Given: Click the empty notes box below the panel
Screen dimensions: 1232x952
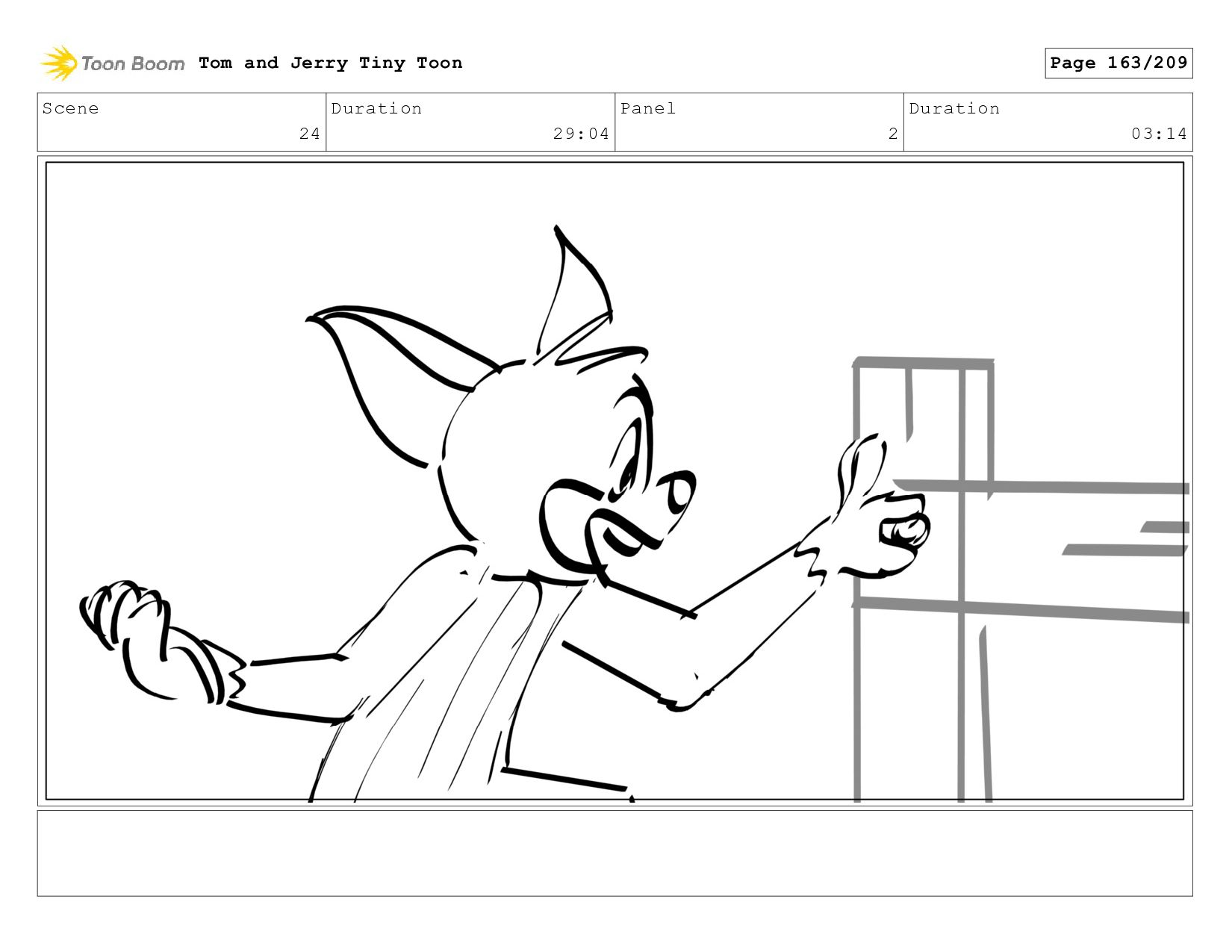Looking at the screenshot, I should 615,853.
